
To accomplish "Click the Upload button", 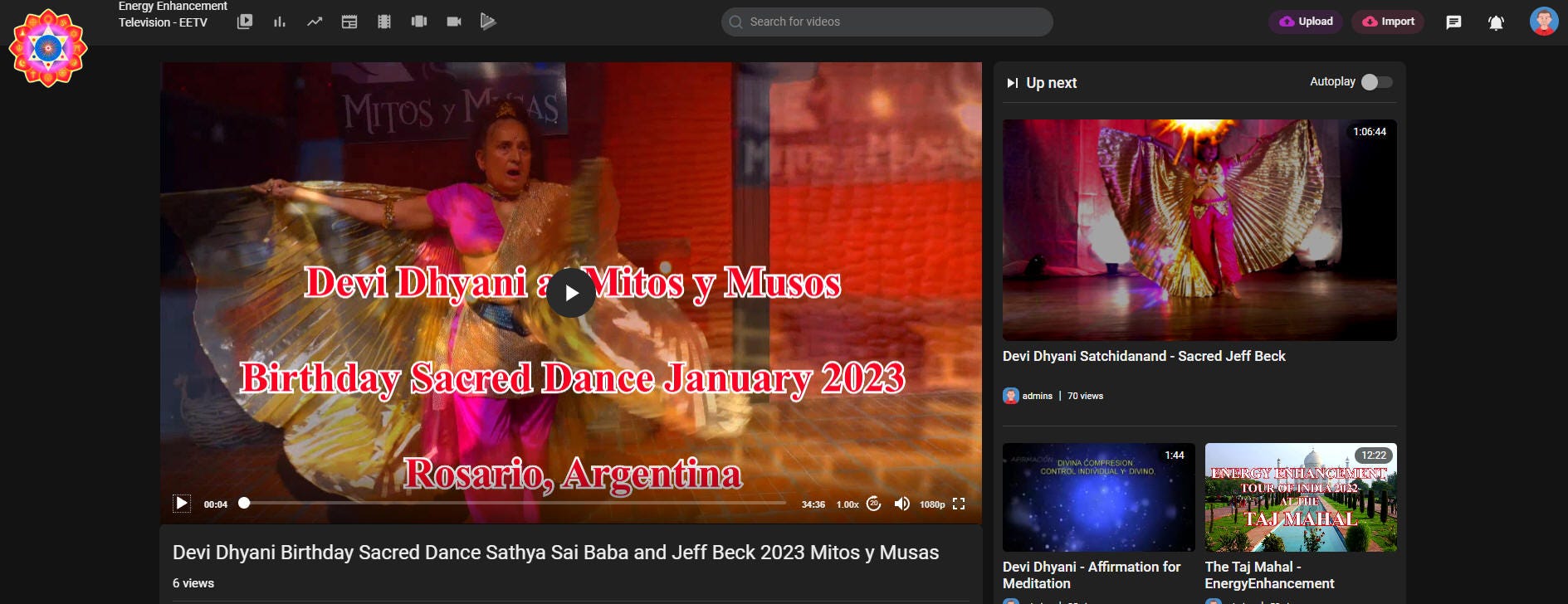I will [1307, 22].
